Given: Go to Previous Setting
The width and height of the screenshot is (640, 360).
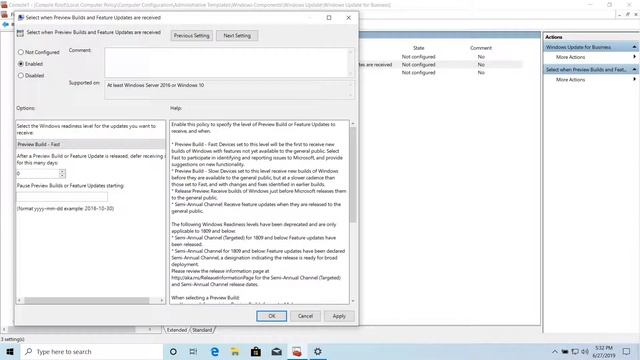Looking at the screenshot, I should pyautogui.click(x=191, y=36).
